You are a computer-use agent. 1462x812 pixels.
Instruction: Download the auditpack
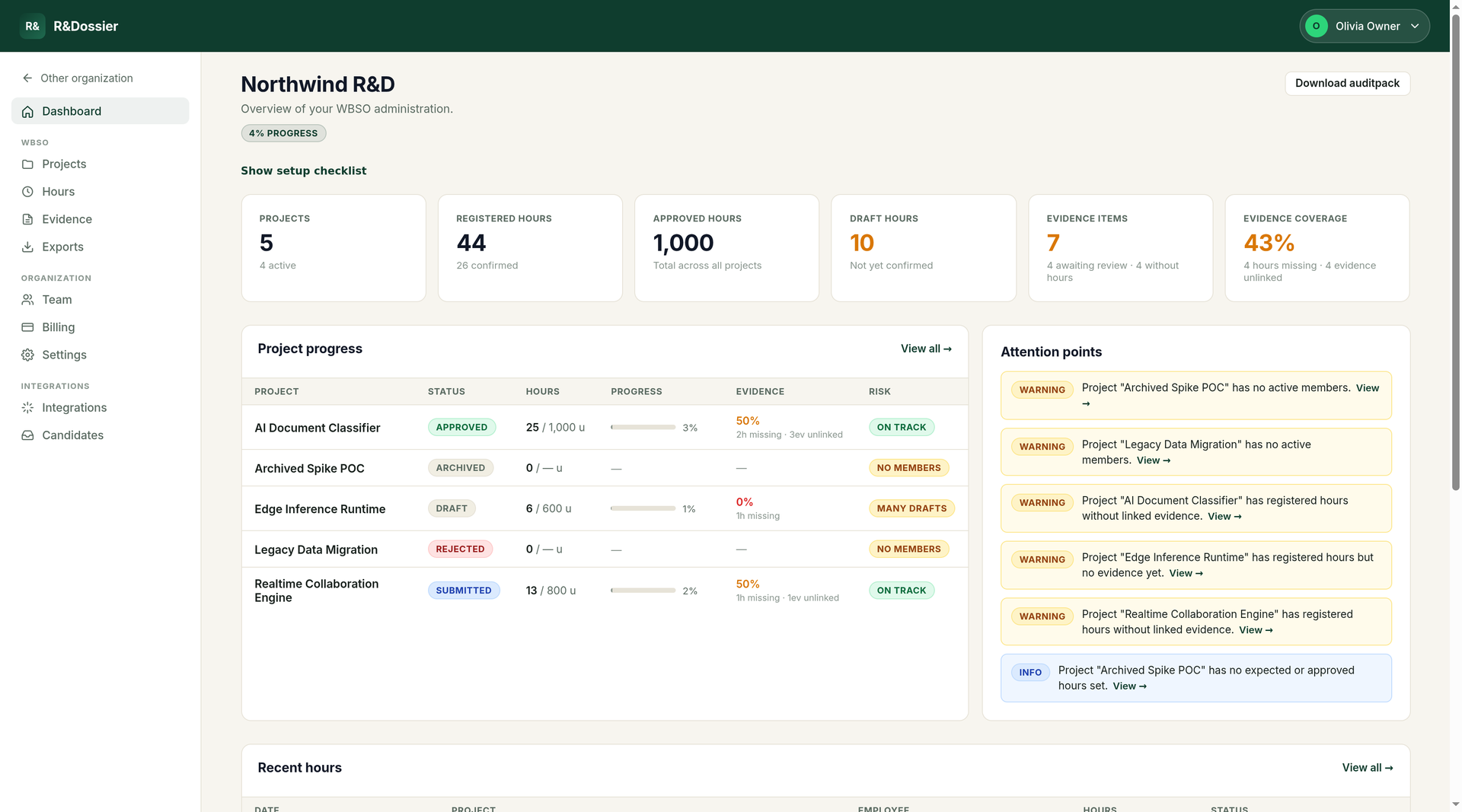pyautogui.click(x=1347, y=84)
